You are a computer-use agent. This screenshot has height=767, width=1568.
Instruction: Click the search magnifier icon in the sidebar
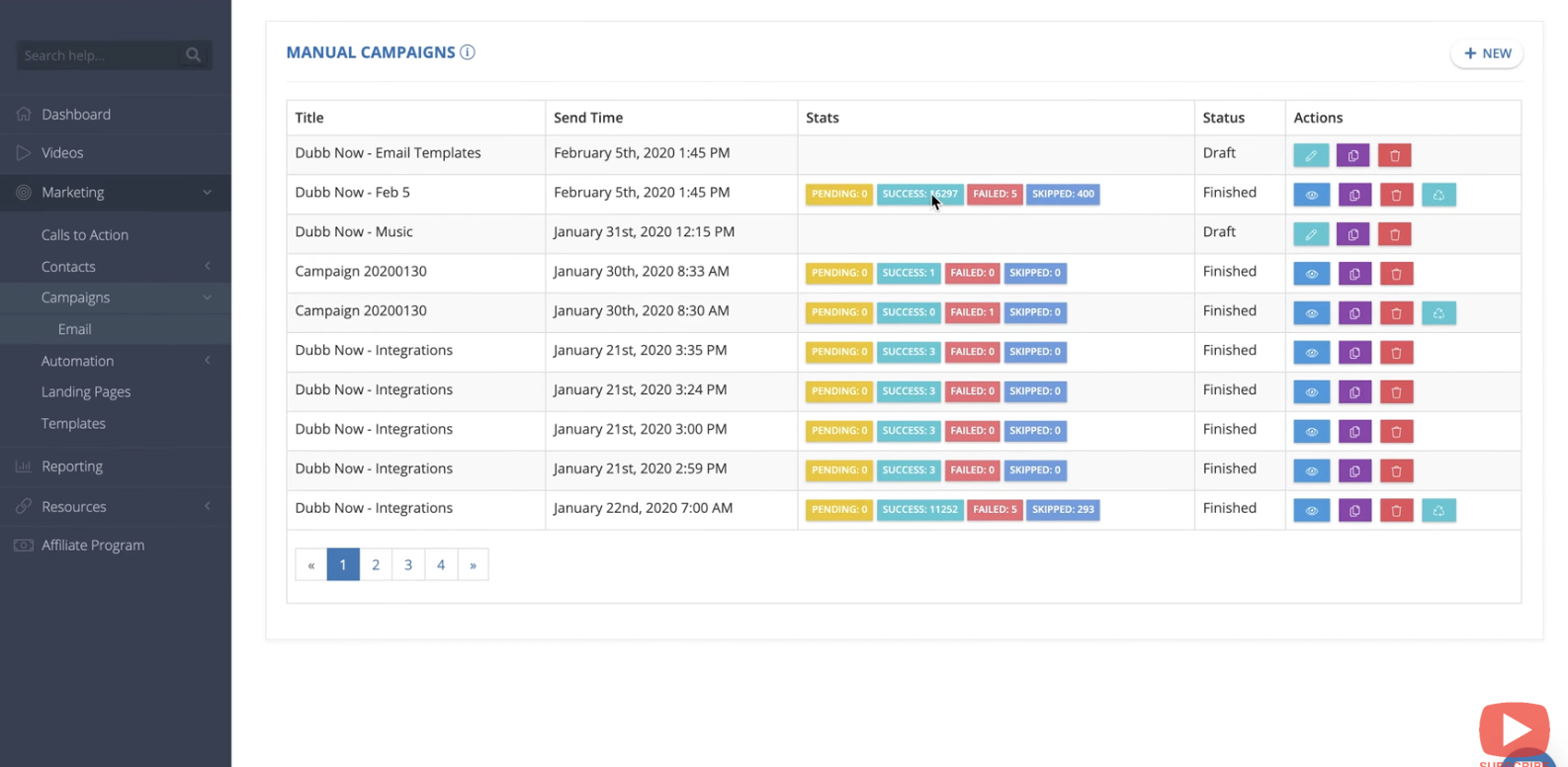tap(193, 55)
